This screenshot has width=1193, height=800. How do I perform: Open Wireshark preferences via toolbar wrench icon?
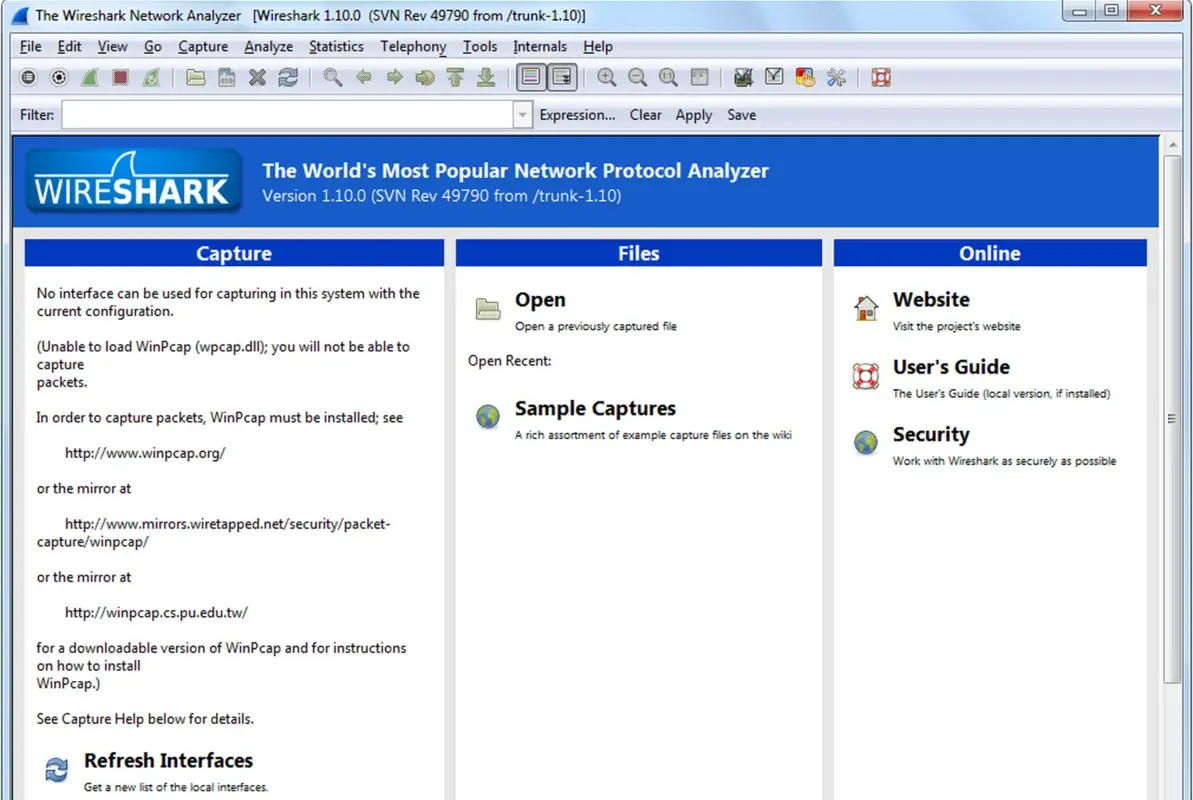(836, 77)
